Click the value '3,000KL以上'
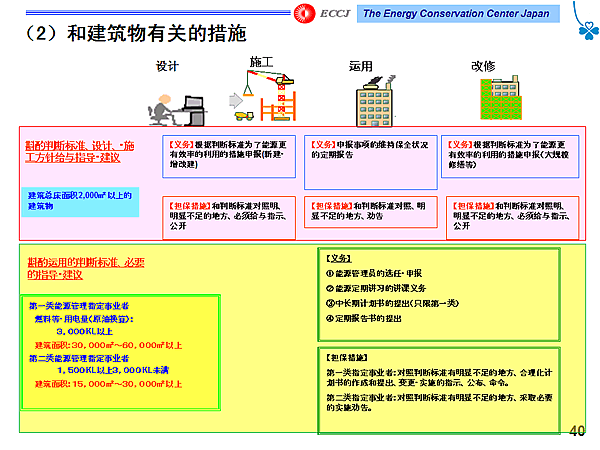Screen dimensions: 600x450 coord(85,331)
